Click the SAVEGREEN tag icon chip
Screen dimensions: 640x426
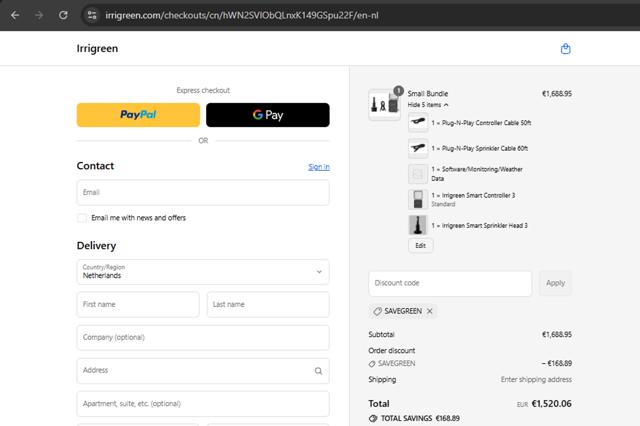(x=378, y=311)
